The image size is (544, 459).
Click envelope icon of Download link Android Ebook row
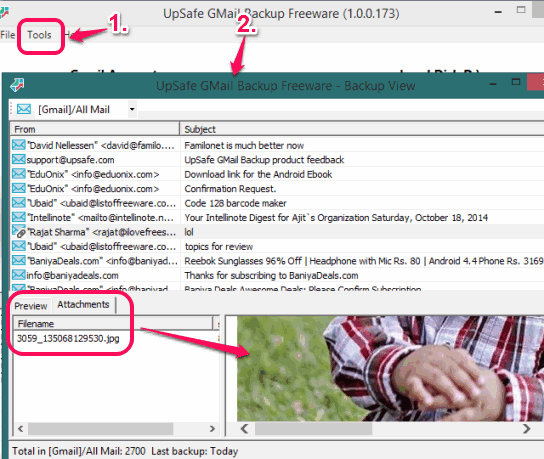click(19, 174)
